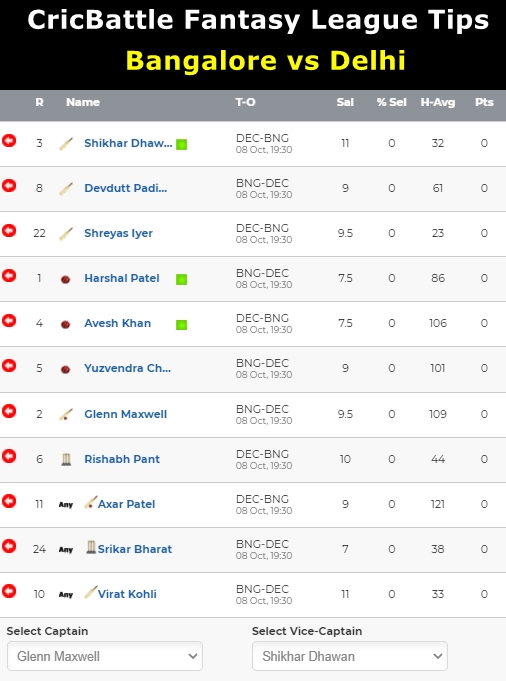Viewport: 506px width, 681px height.
Task: Sort table by Pts column header
Action: [x=484, y=102]
